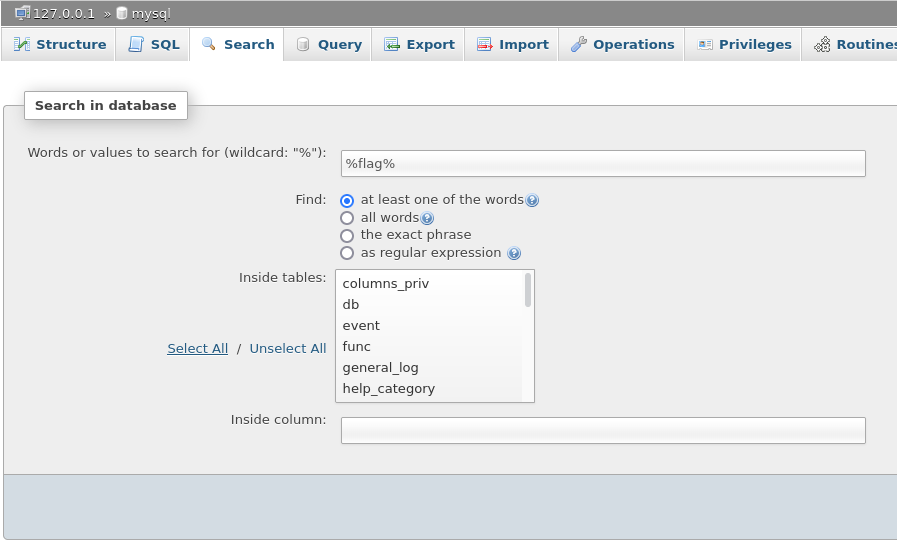The image size is (897, 541).
Task: Open the Routines tab
Action: [x=855, y=44]
